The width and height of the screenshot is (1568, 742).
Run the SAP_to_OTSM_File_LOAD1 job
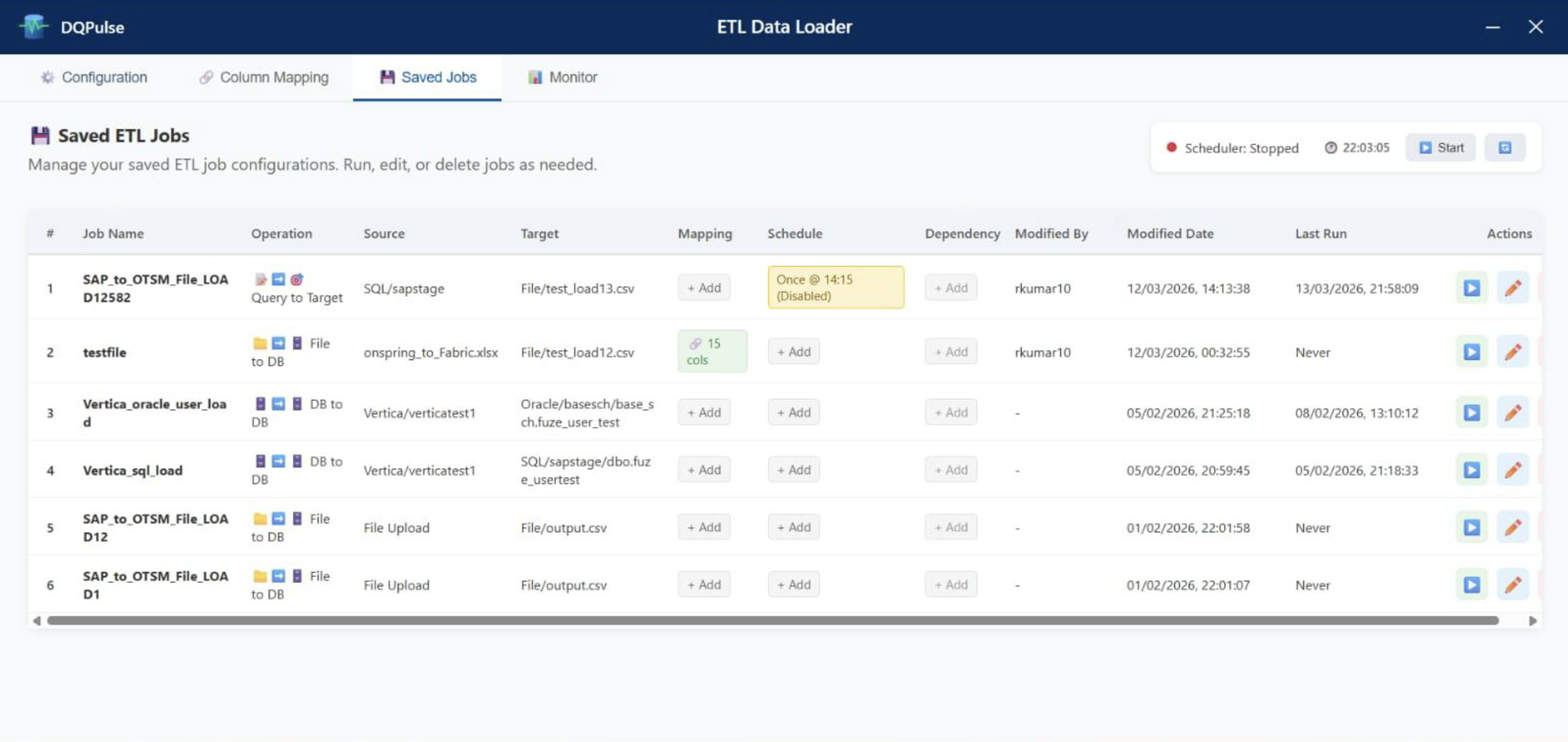point(1471,584)
